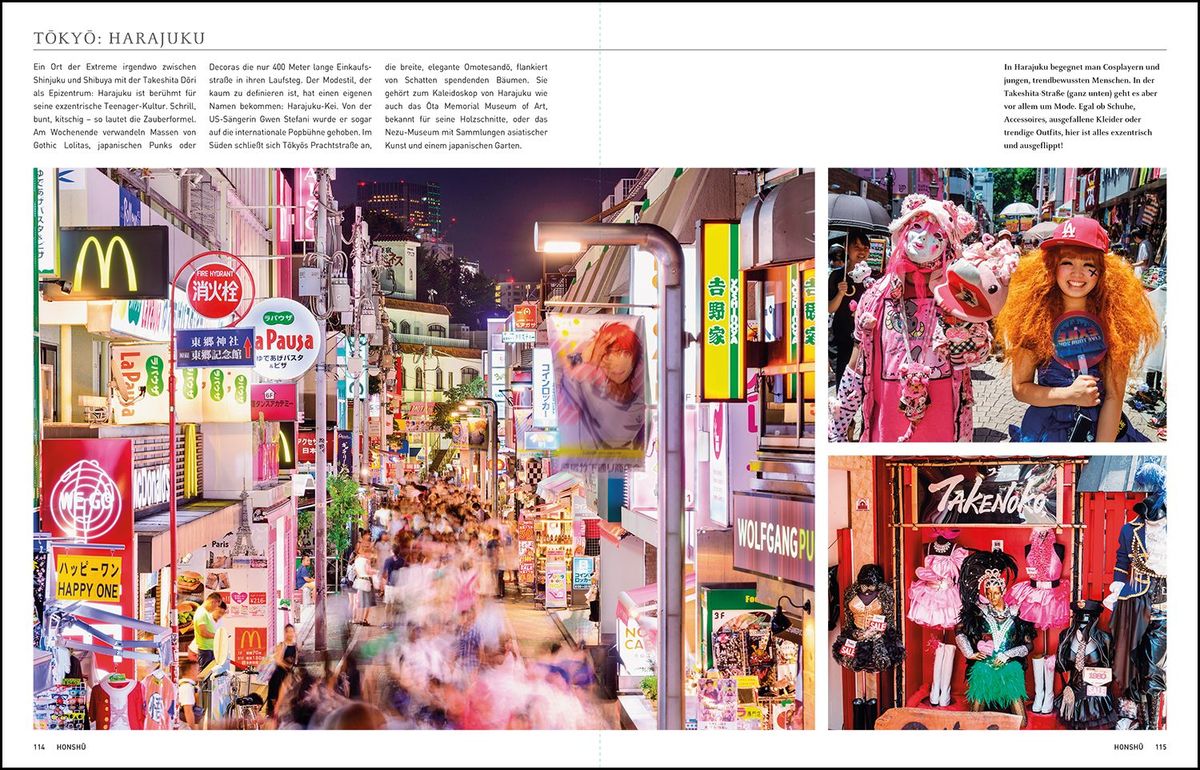Click the La Pausa round sign

[x=283, y=338]
